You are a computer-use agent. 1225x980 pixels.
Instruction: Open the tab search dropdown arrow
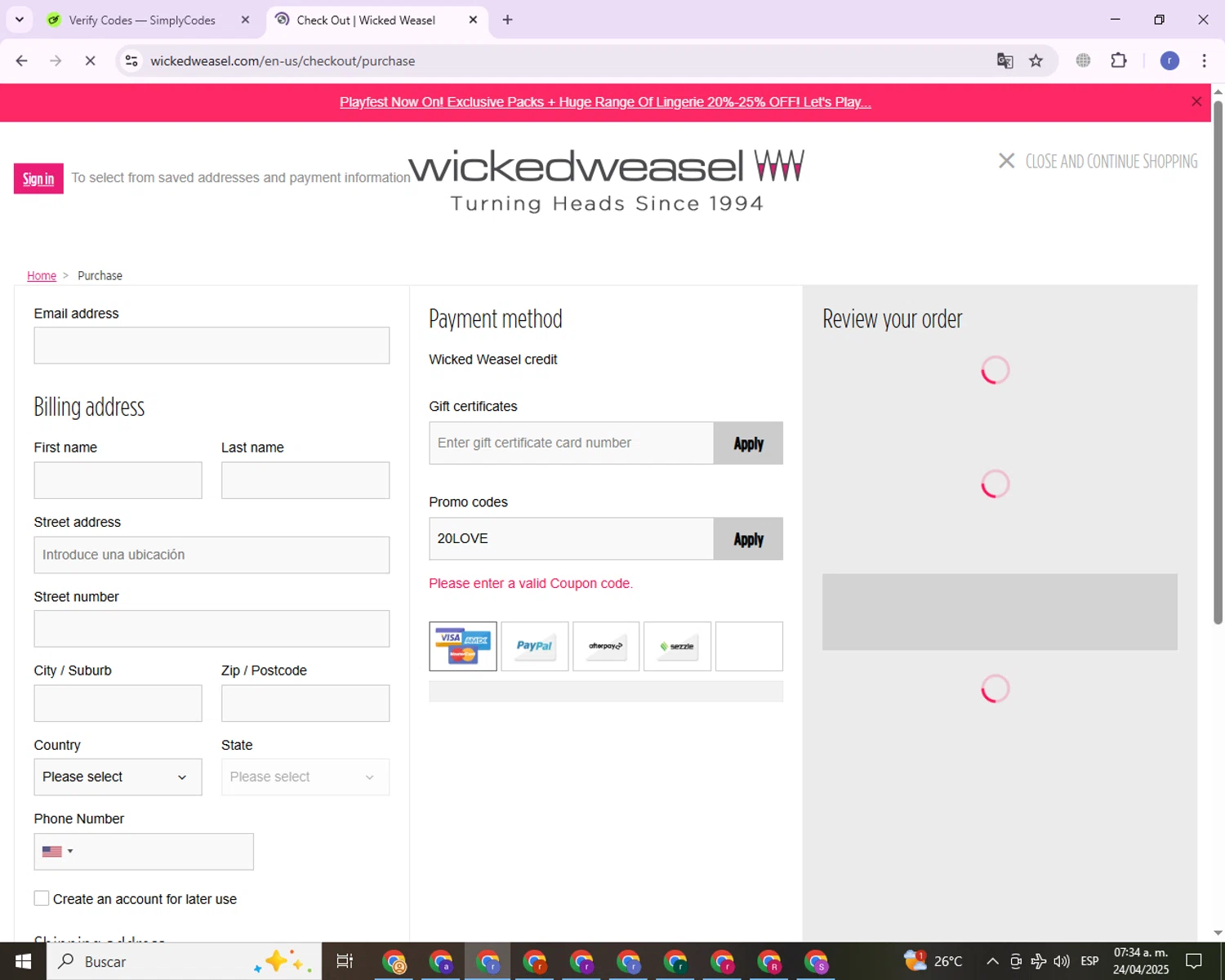coord(20,20)
